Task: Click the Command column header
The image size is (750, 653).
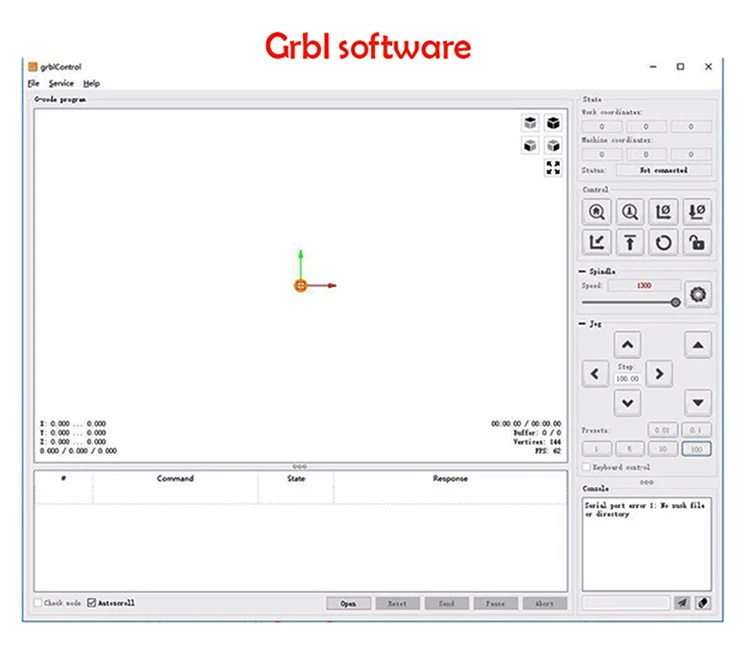Action: click(175, 478)
